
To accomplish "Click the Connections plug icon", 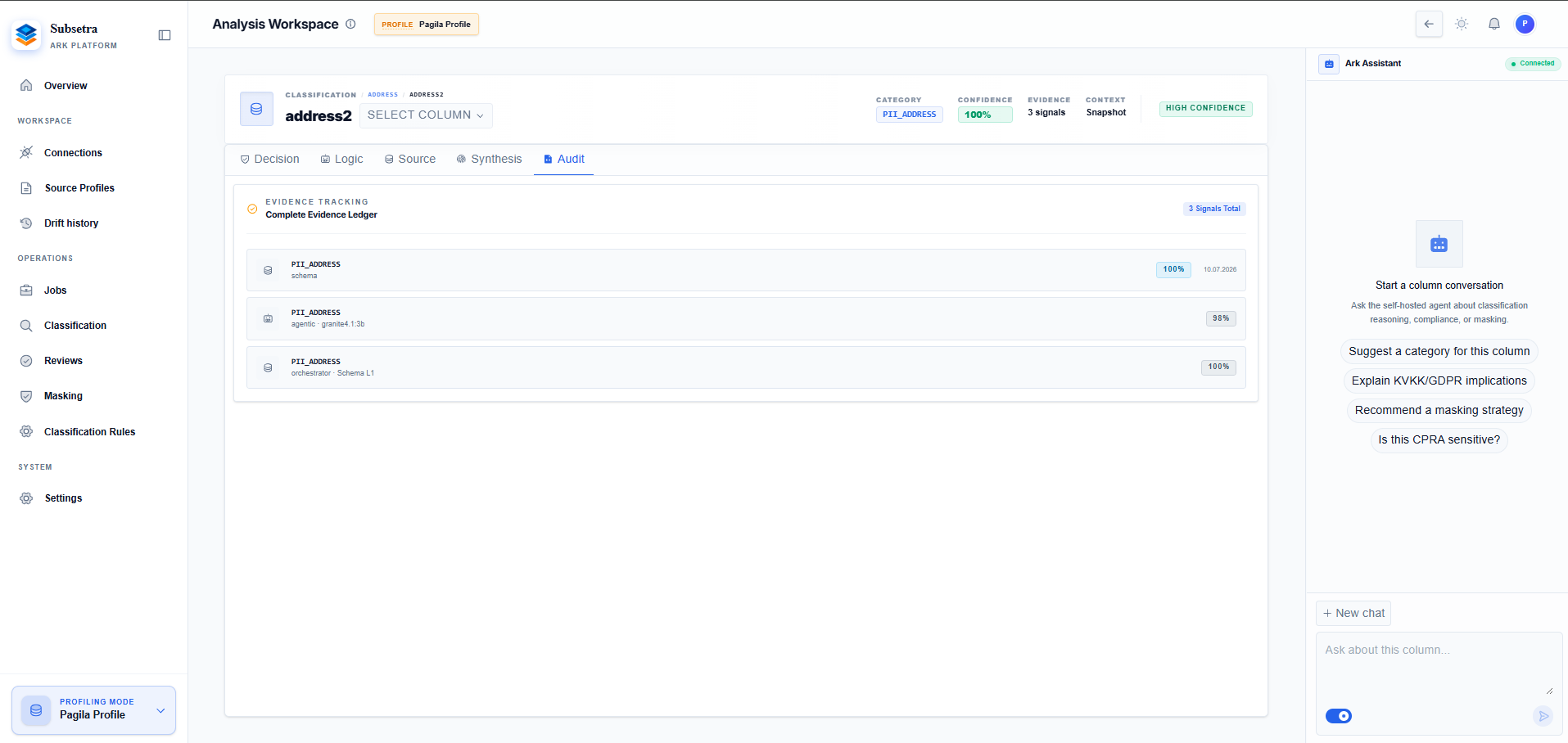I will point(26,152).
